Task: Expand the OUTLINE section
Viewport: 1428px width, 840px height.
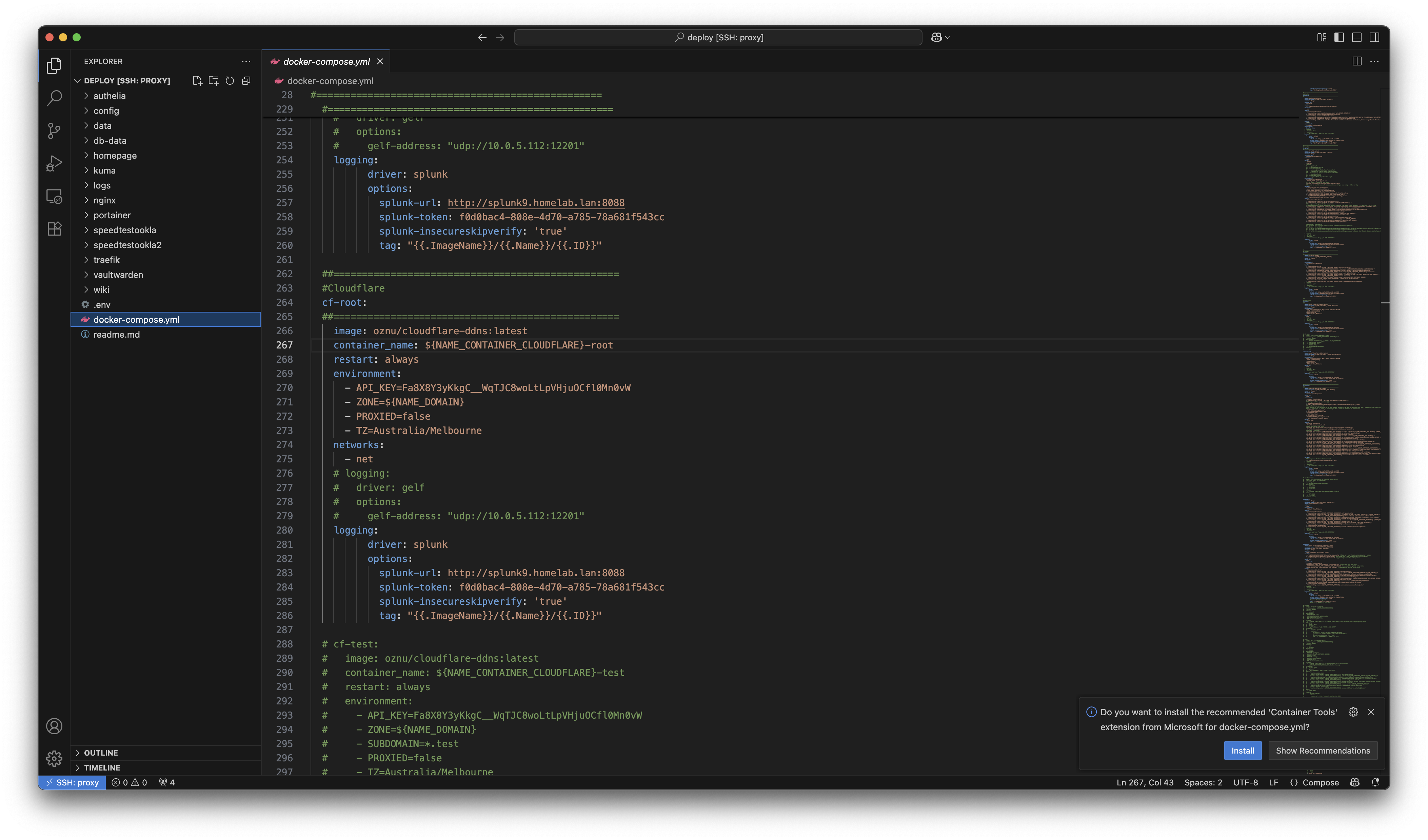Action: 101,753
